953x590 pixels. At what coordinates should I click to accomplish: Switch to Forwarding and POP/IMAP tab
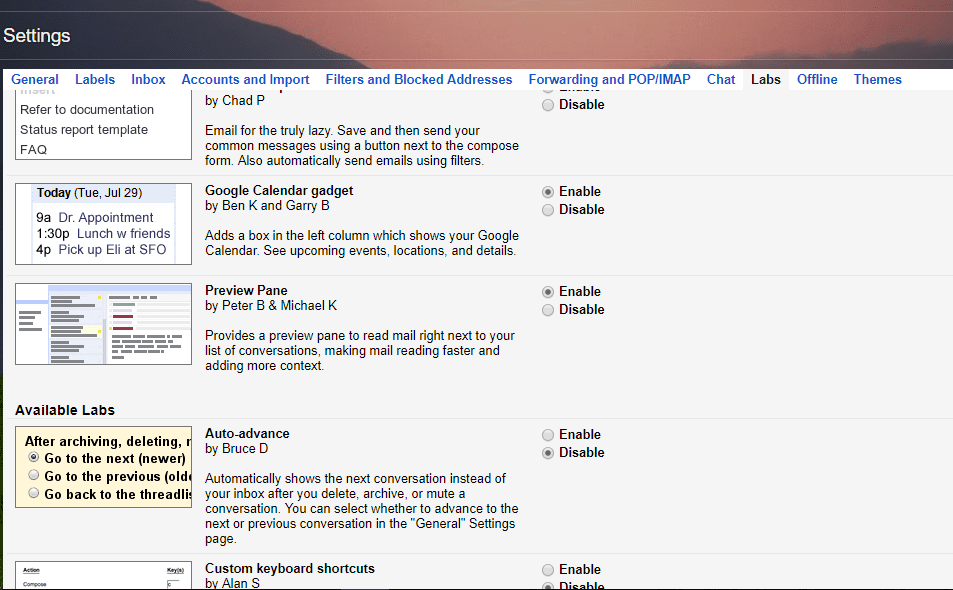click(x=610, y=80)
